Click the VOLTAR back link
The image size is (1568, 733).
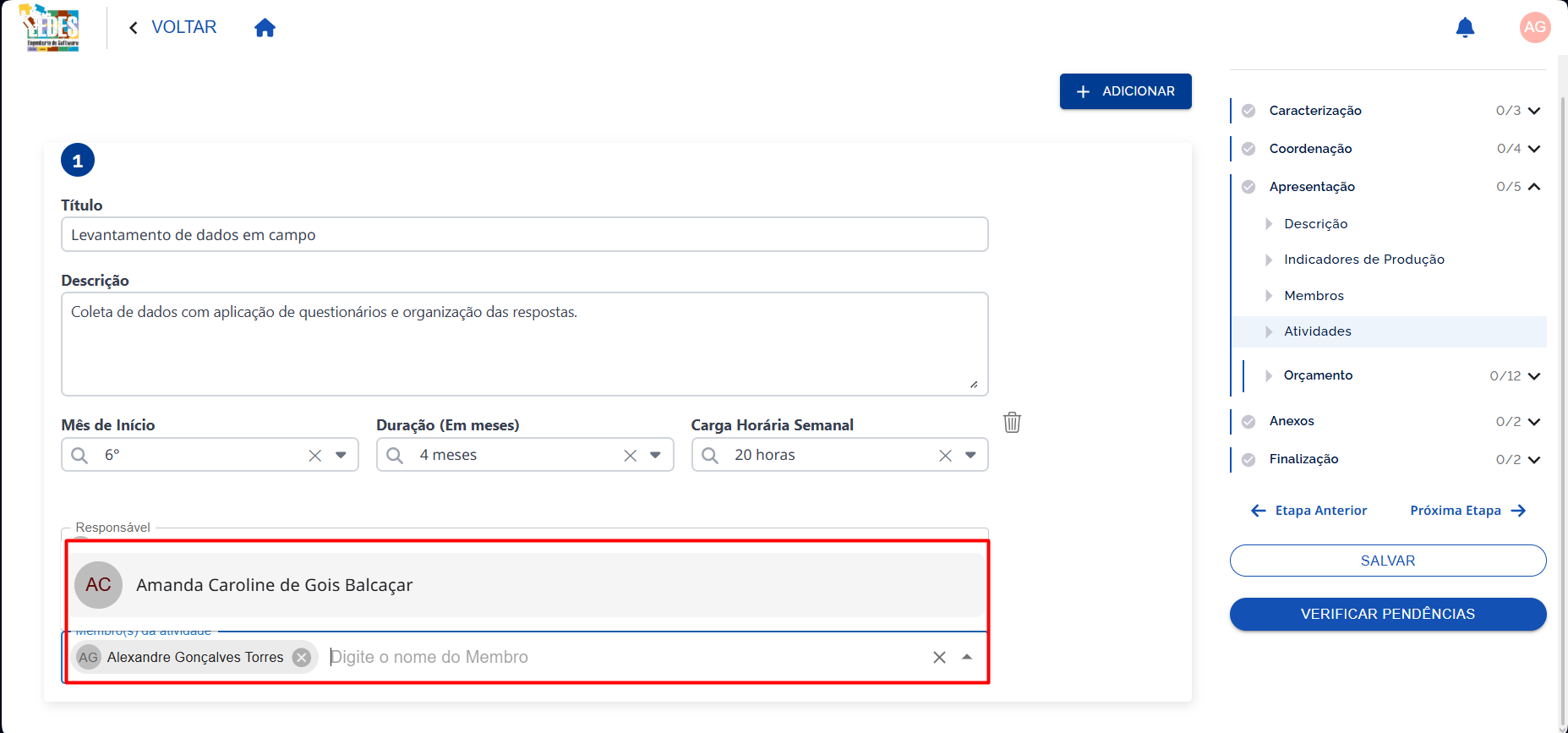tap(173, 27)
